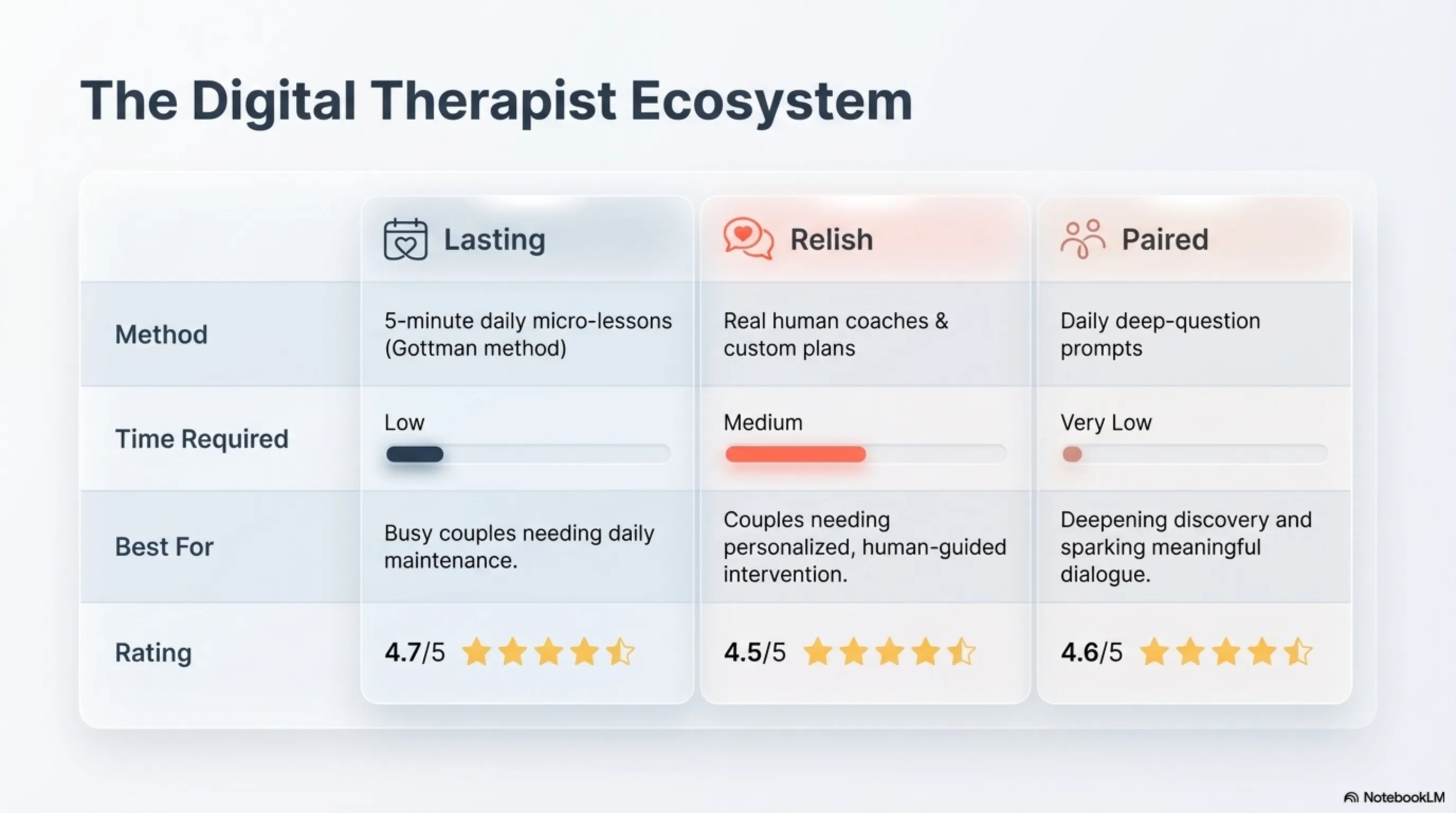Click the NotebookLM logo icon
The image size is (1456, 813).
(1350, 797)
